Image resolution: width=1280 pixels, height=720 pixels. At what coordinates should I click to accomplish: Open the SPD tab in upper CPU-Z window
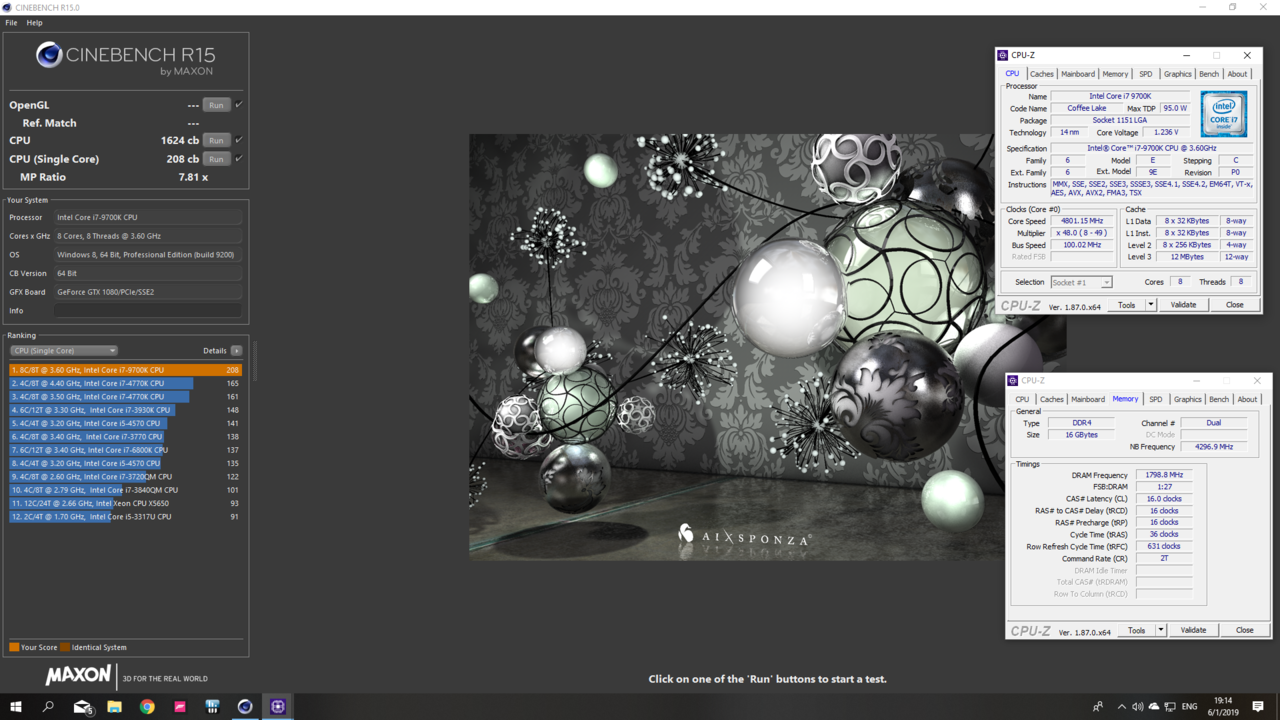coord(1146,74)
